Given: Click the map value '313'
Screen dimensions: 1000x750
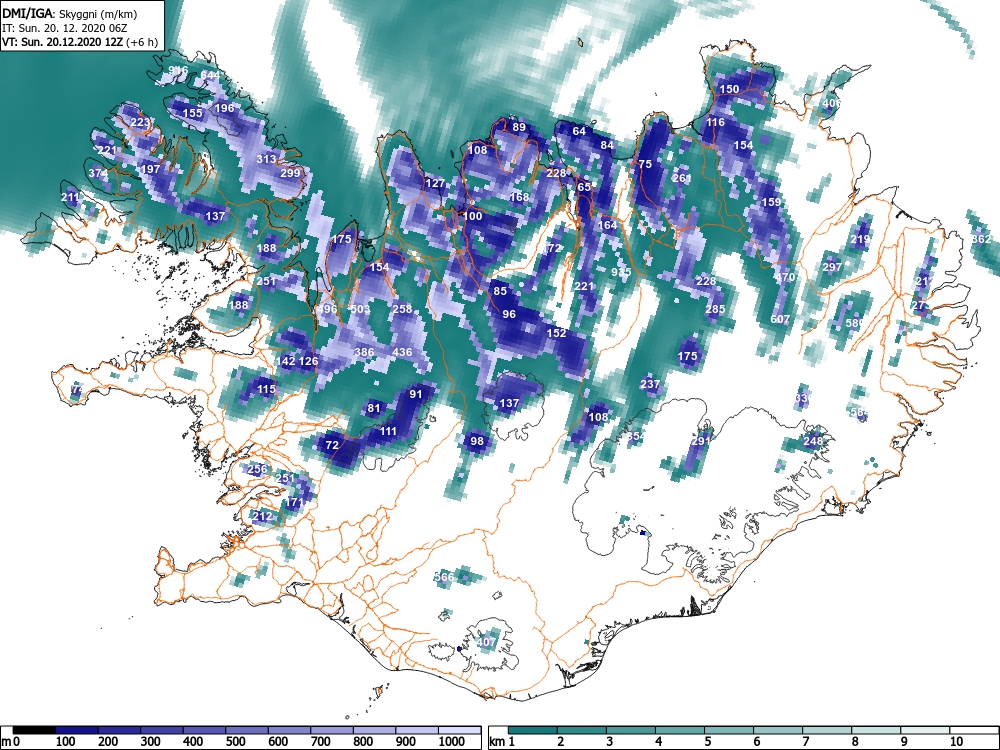Looking at the screenshot, I should 266,159.
